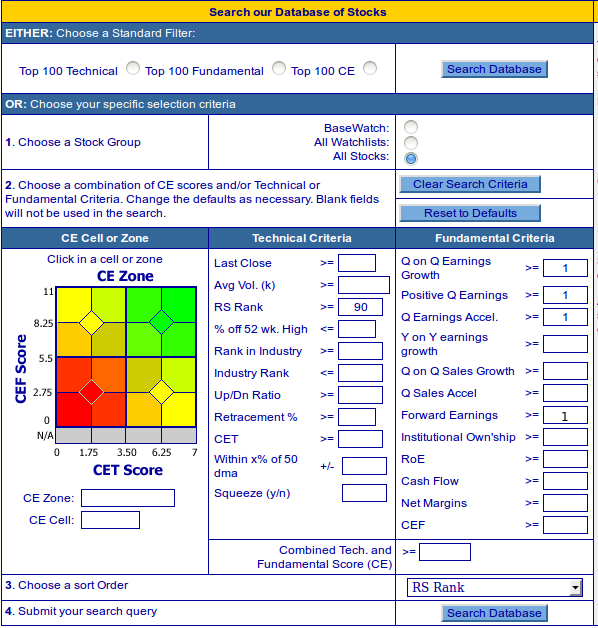Click the last gray N/A cell
This screenshot has width=598, height=628.
(179, 435)
